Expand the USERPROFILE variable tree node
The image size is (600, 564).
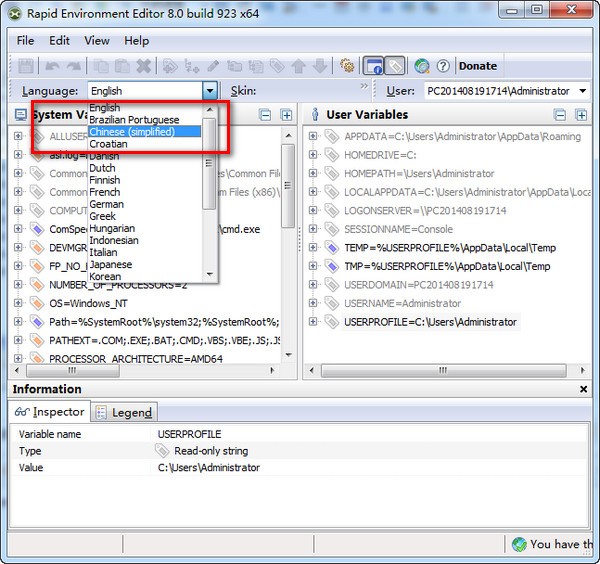click(313, 322)
